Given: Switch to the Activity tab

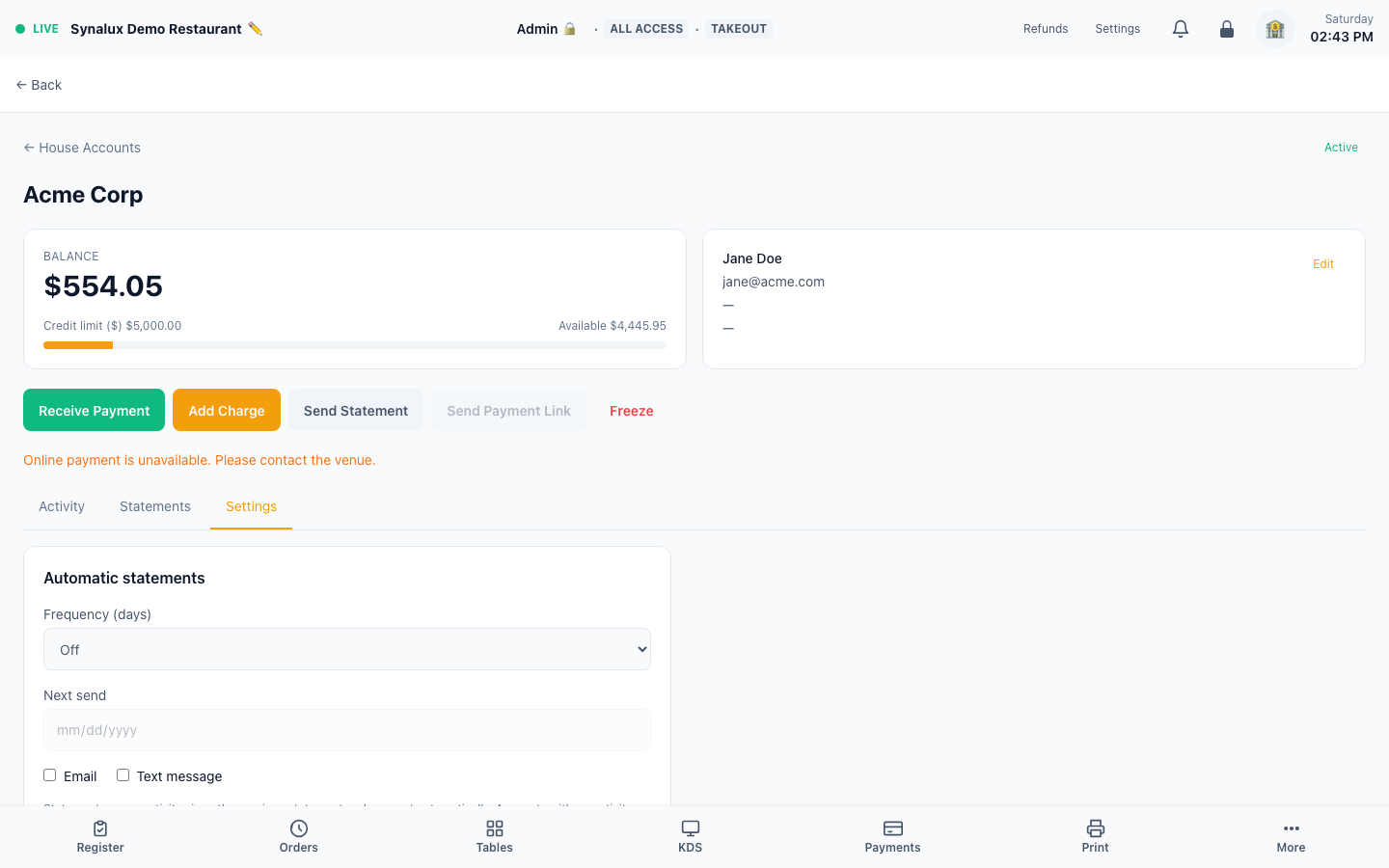Looking at the screenshot, I should [x=62, y=506].
